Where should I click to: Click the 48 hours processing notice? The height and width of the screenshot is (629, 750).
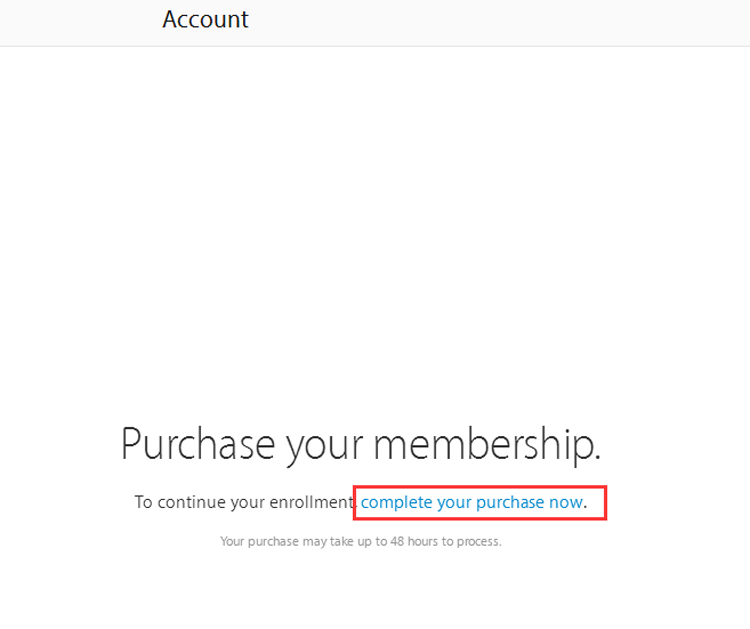pyautogui.click(x=361, y=542)
